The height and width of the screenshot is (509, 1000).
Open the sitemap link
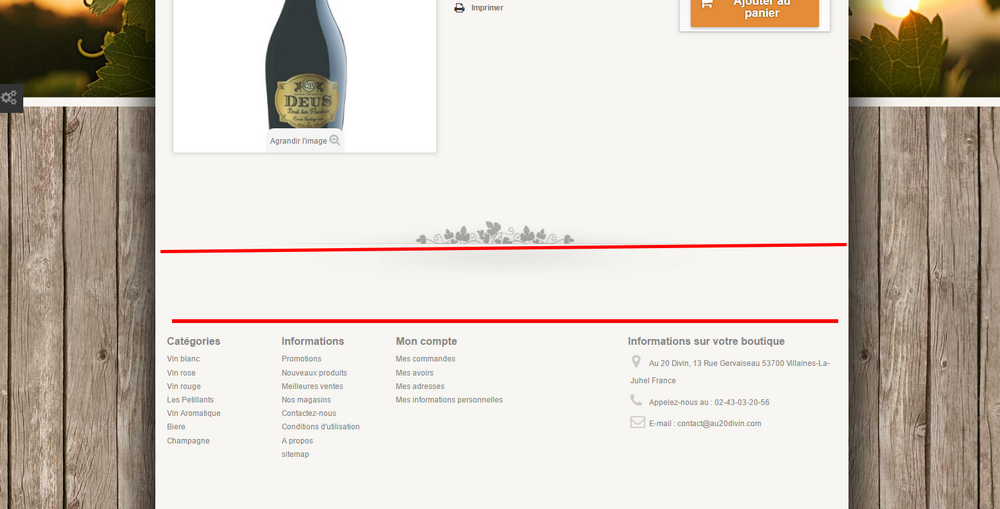click(295, 454)
